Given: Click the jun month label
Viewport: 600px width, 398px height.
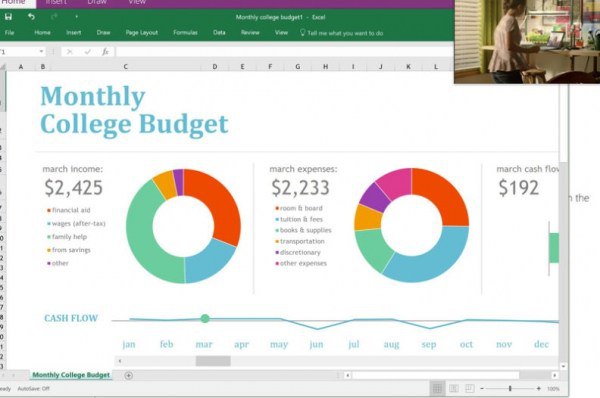Looking at the screenshot, I should 316,344.
